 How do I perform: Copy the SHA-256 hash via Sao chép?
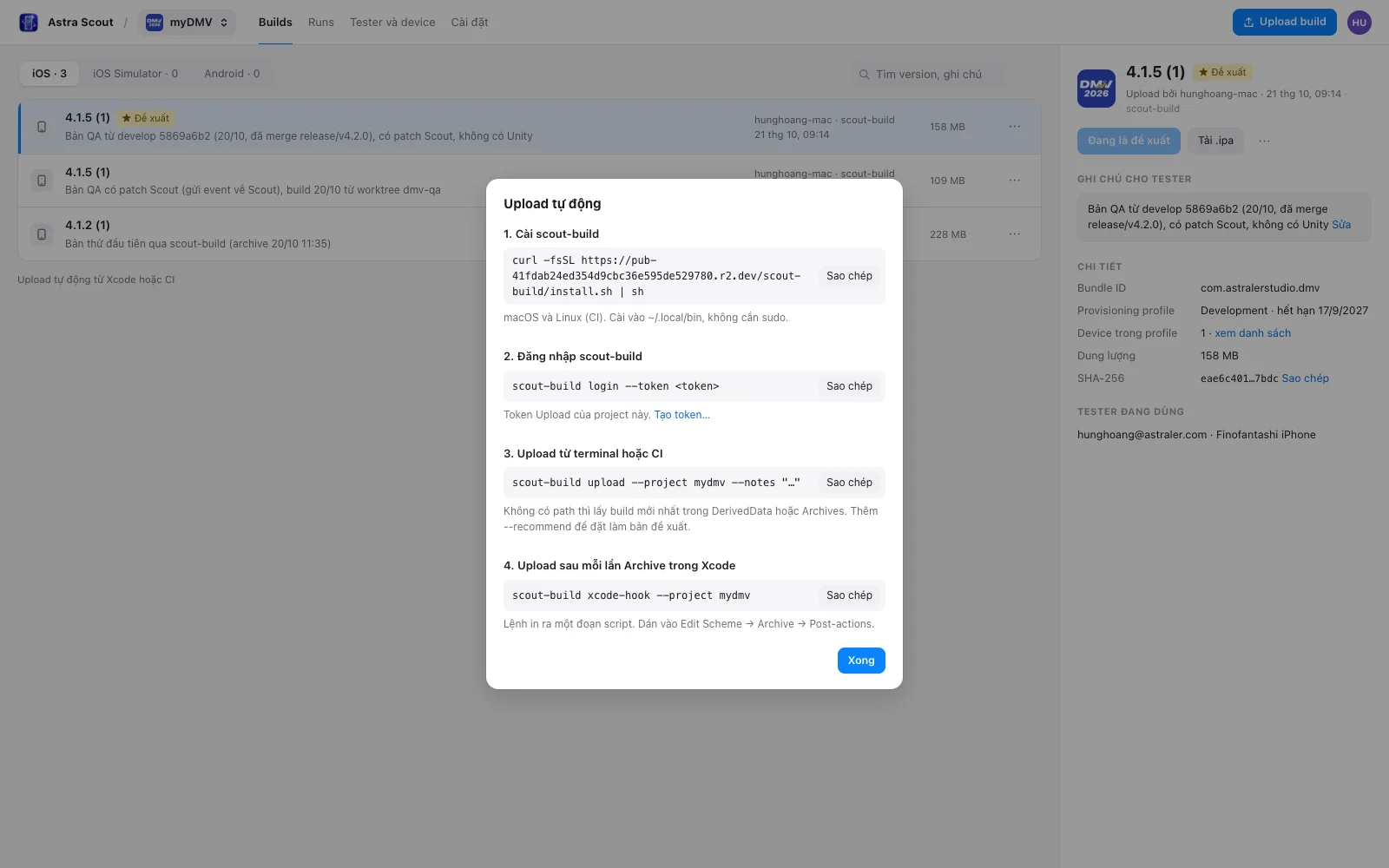pos(1305,378)
